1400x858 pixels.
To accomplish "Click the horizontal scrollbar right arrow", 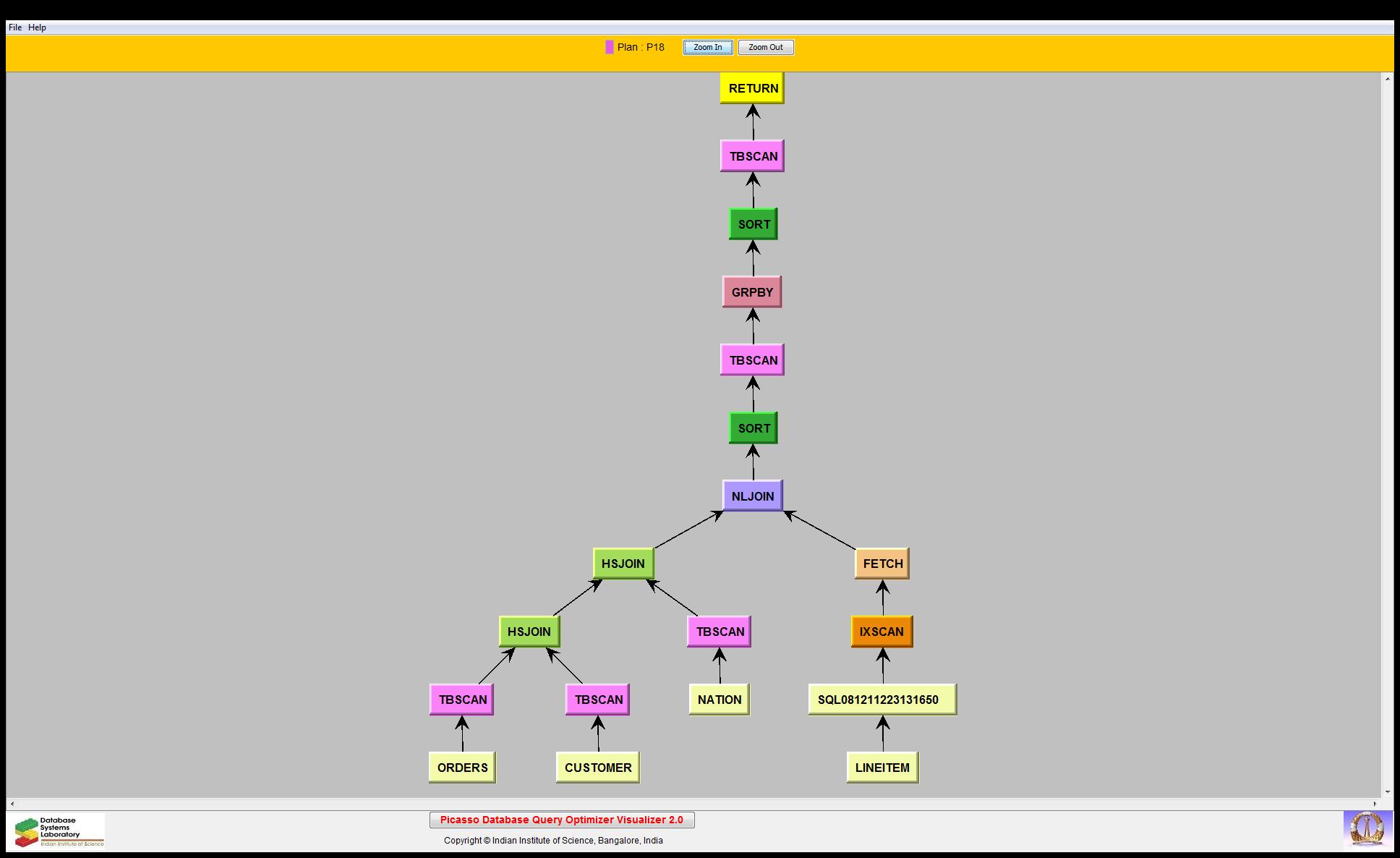I will tap(1375, 804).
